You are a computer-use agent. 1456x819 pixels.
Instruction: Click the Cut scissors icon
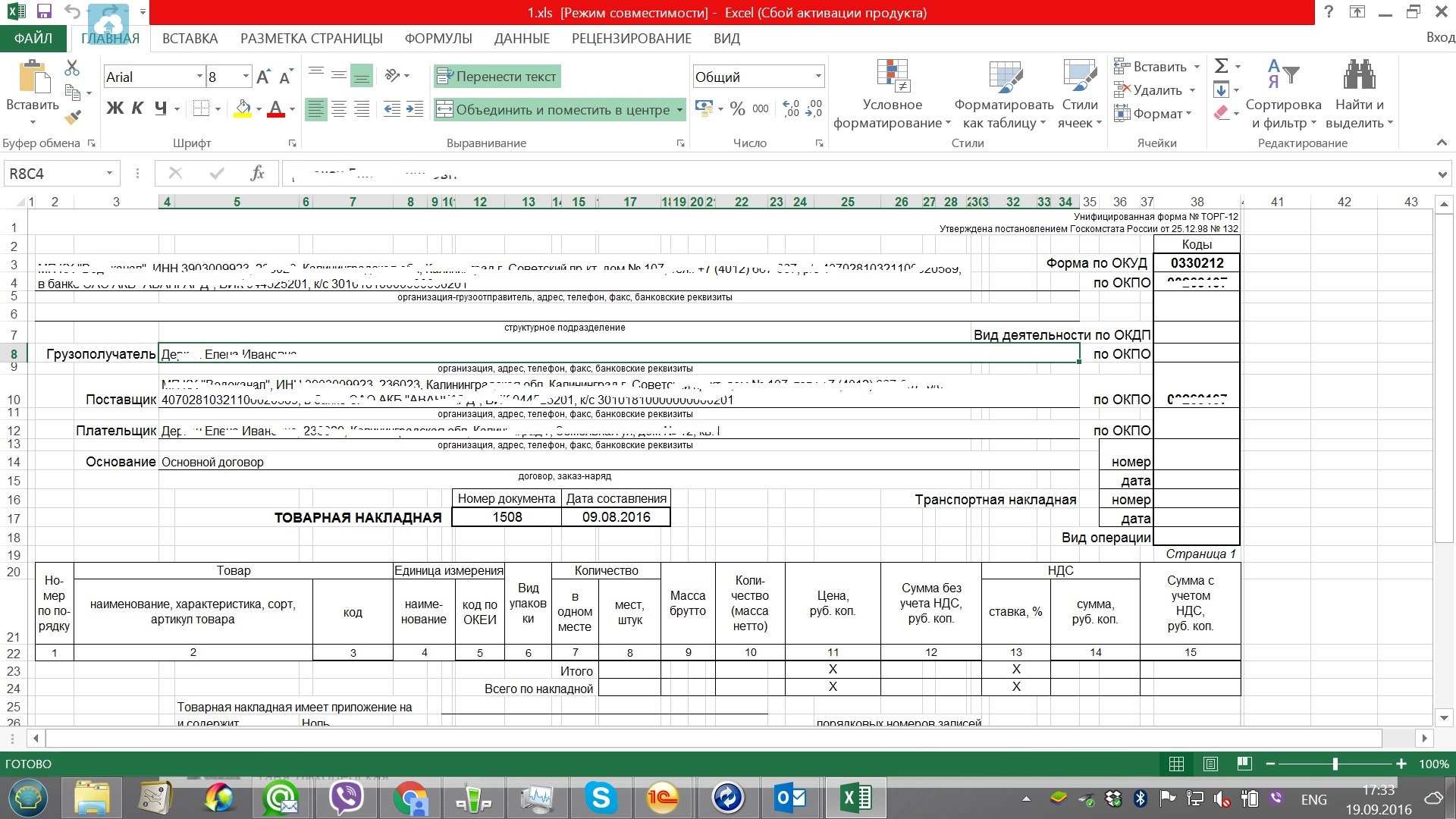click(x=72, y=68)
